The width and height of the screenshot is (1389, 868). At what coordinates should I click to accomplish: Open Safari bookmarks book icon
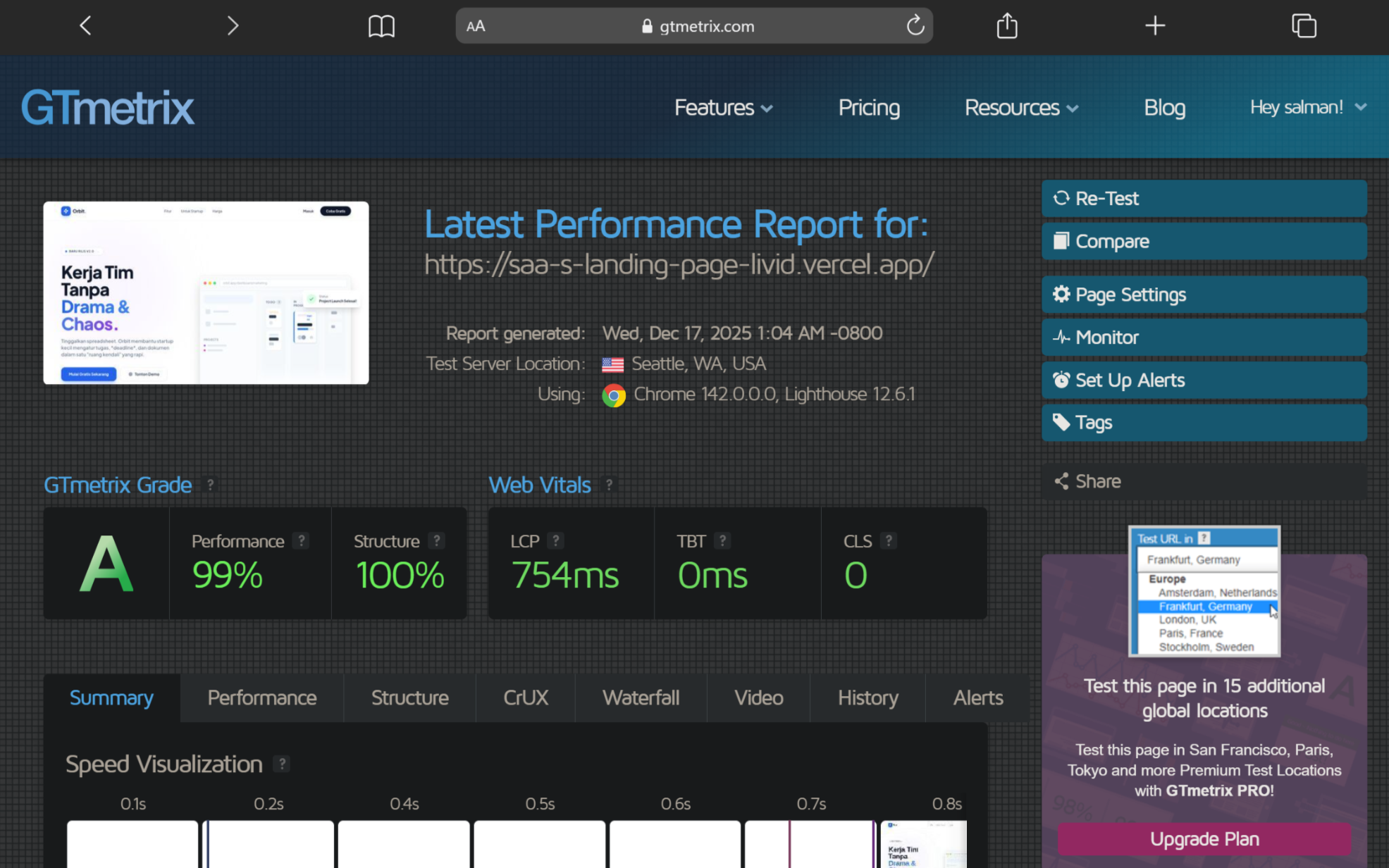[x=381, y=26]
